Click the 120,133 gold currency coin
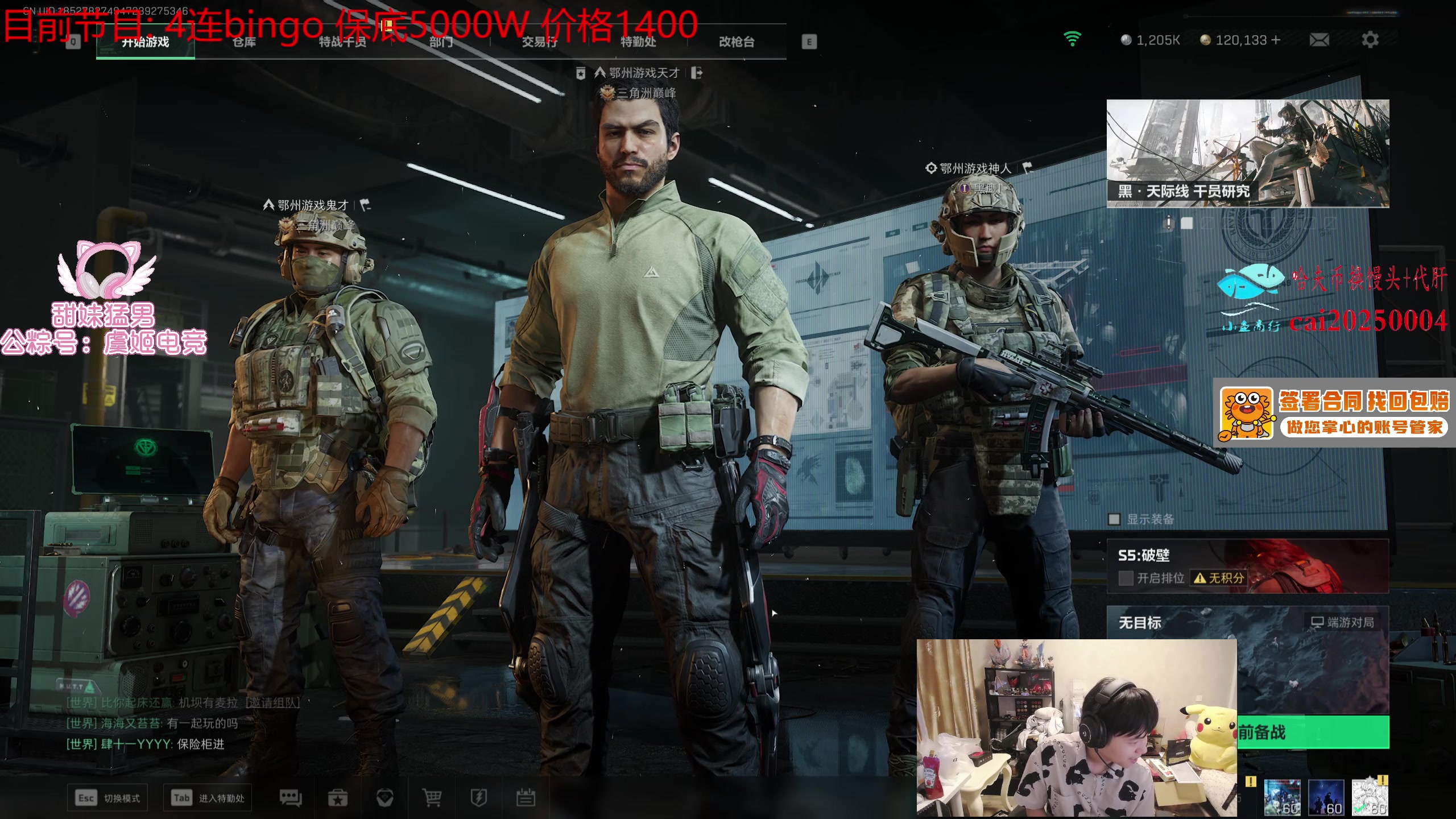The image size is (1456, 819). click(x=1205, y=40)
